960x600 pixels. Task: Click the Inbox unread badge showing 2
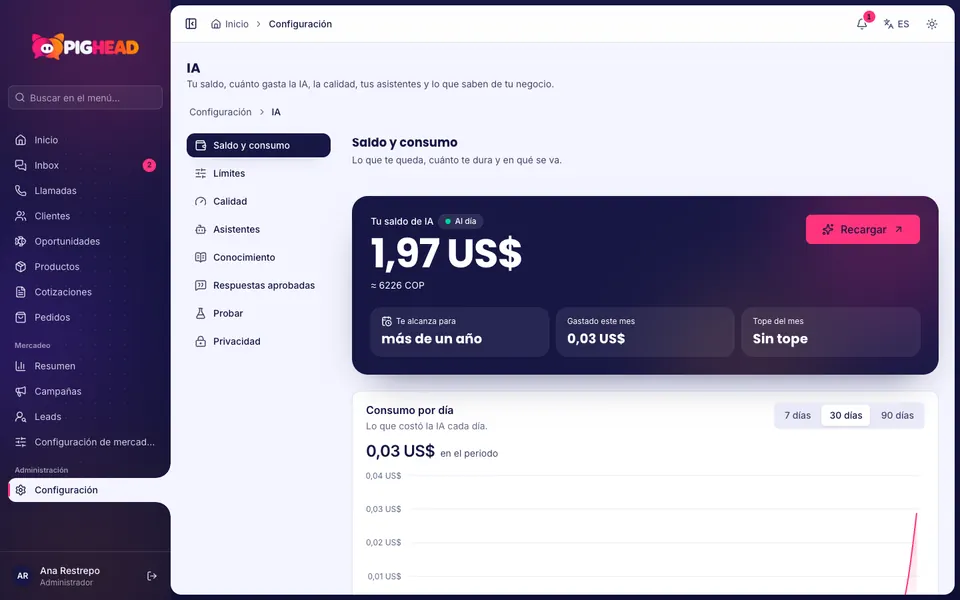click(x=149, y=165)
